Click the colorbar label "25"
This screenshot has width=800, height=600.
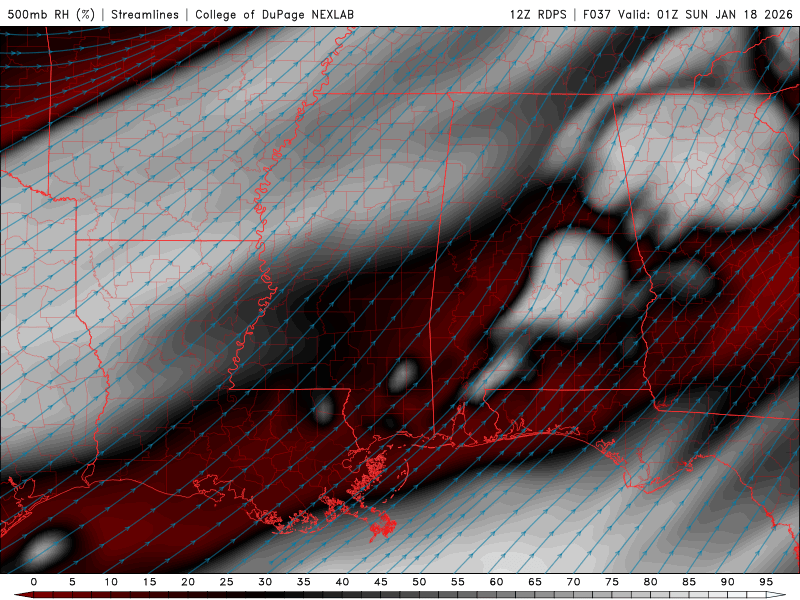tap(226, 582)
